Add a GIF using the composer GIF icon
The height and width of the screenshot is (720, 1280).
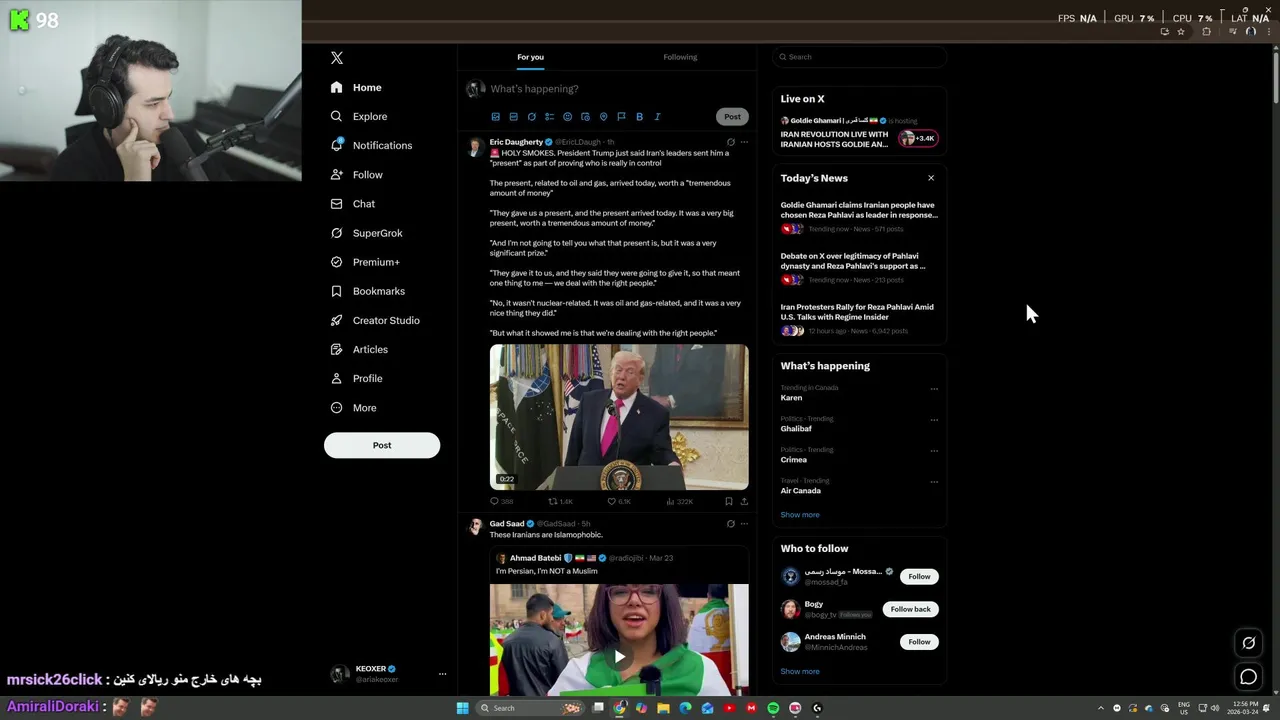[513, 117]
